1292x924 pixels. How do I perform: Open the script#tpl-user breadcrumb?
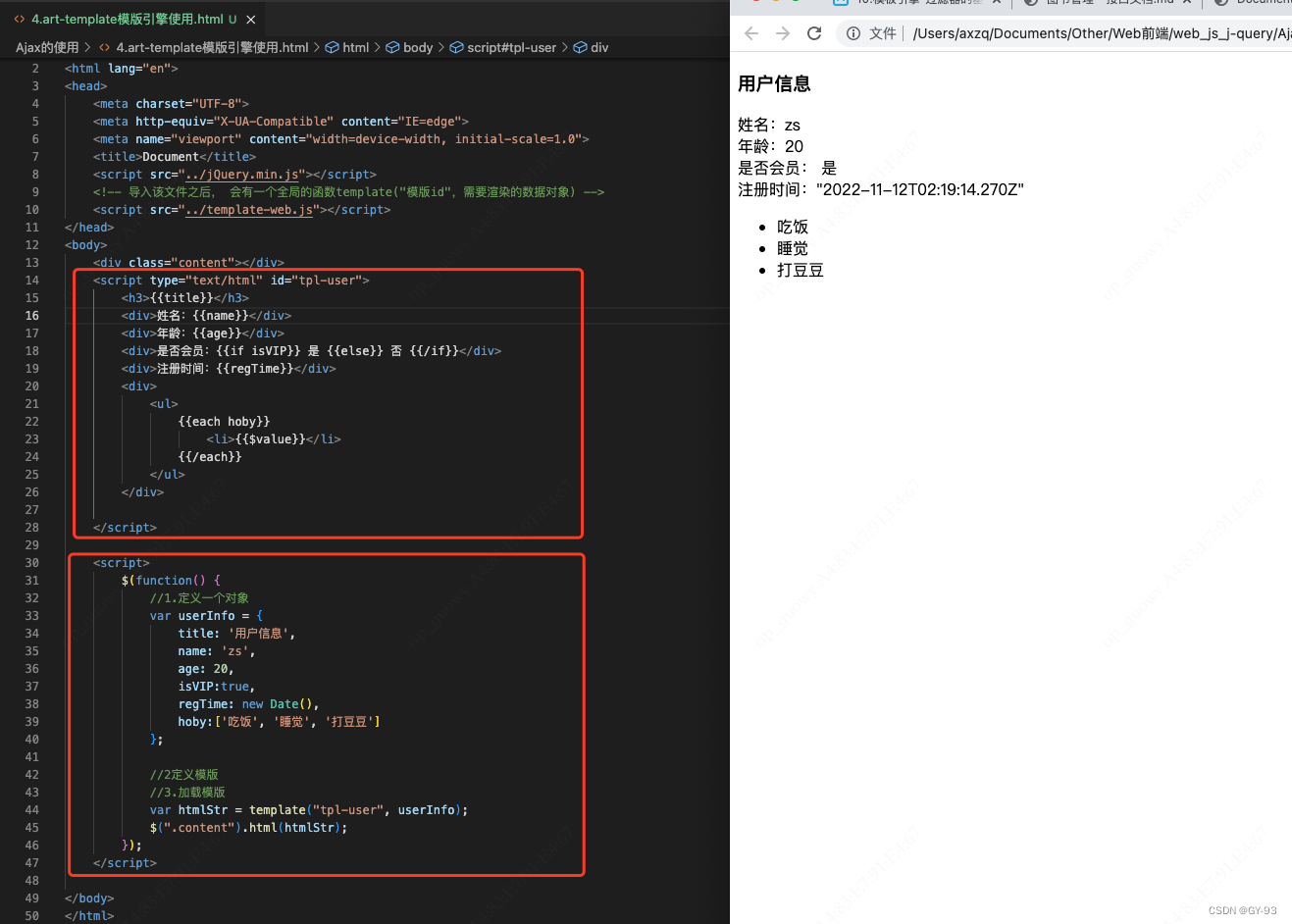pyautogui.click(x=512, y=47)
